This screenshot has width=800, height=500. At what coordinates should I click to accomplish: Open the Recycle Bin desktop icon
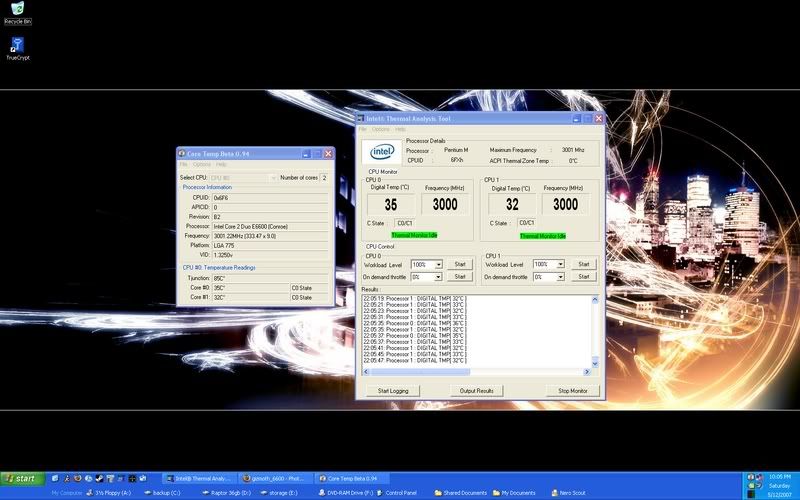coord(16,11)
